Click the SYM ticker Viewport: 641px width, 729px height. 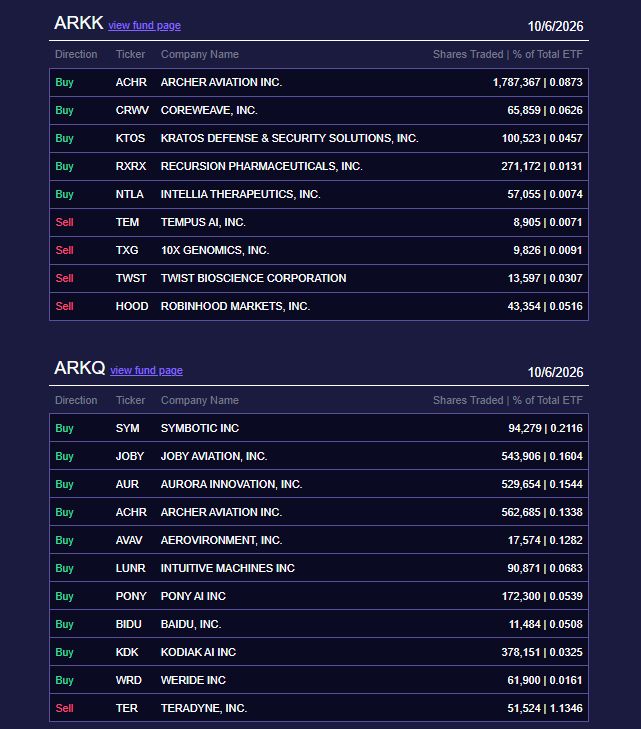click(127, 428)
